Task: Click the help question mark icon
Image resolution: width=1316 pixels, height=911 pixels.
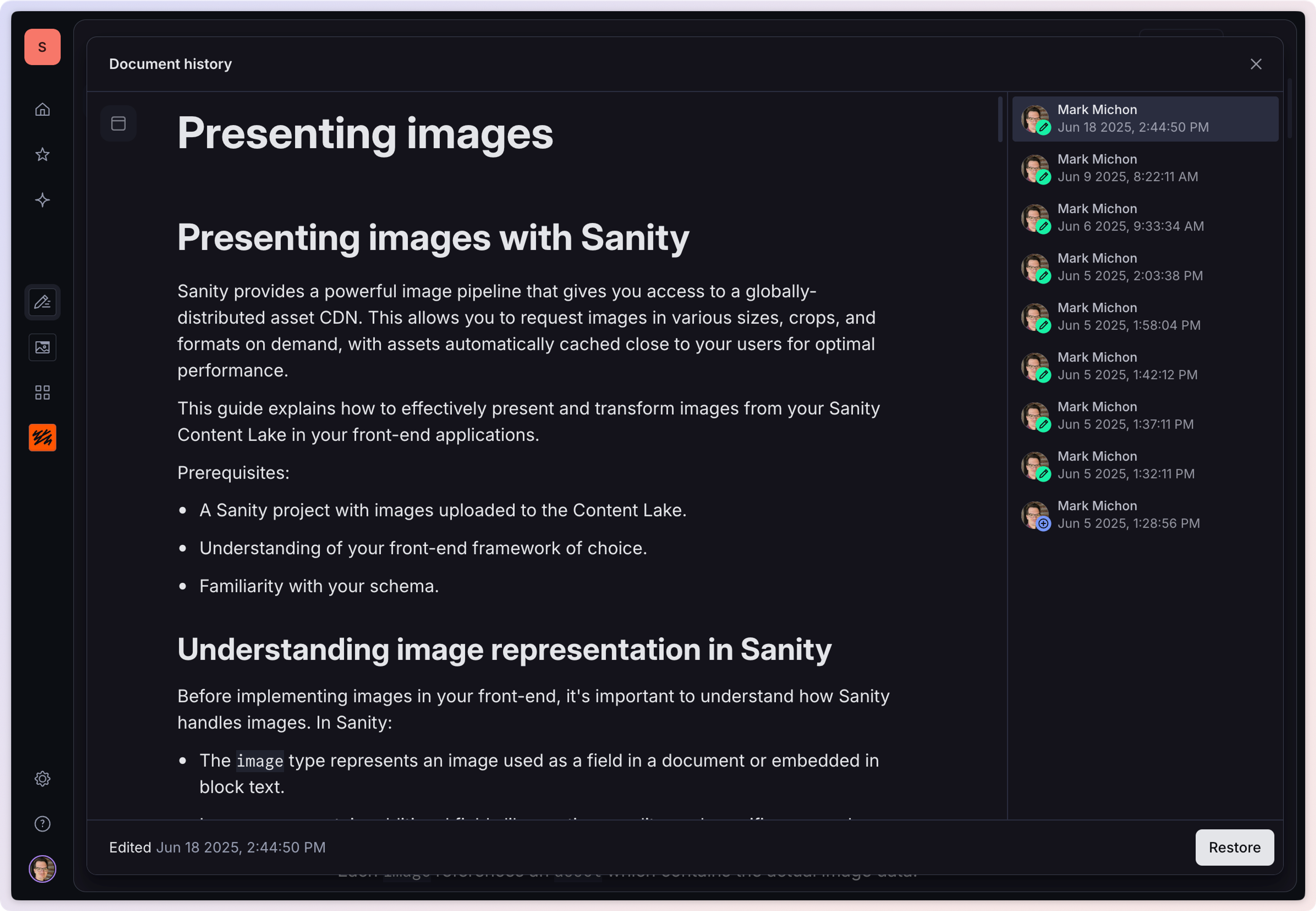Action: click(42, 824)
